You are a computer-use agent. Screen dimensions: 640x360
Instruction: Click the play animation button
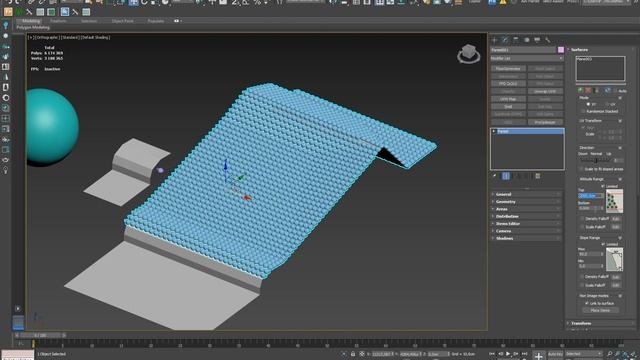tap(508, 354)
